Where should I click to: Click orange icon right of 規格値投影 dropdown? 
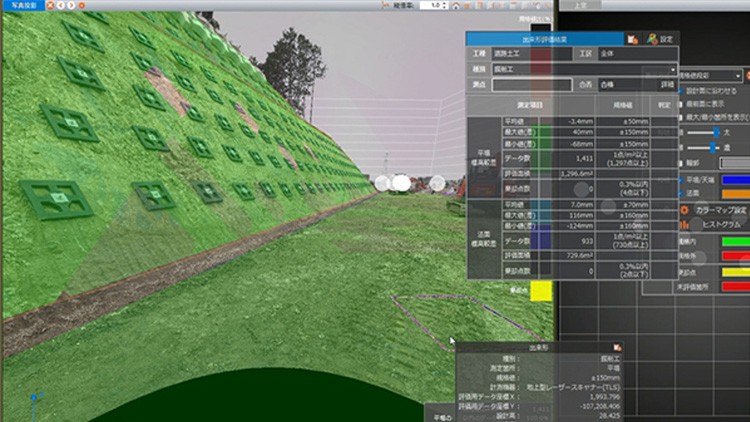[x=748, y=76]
